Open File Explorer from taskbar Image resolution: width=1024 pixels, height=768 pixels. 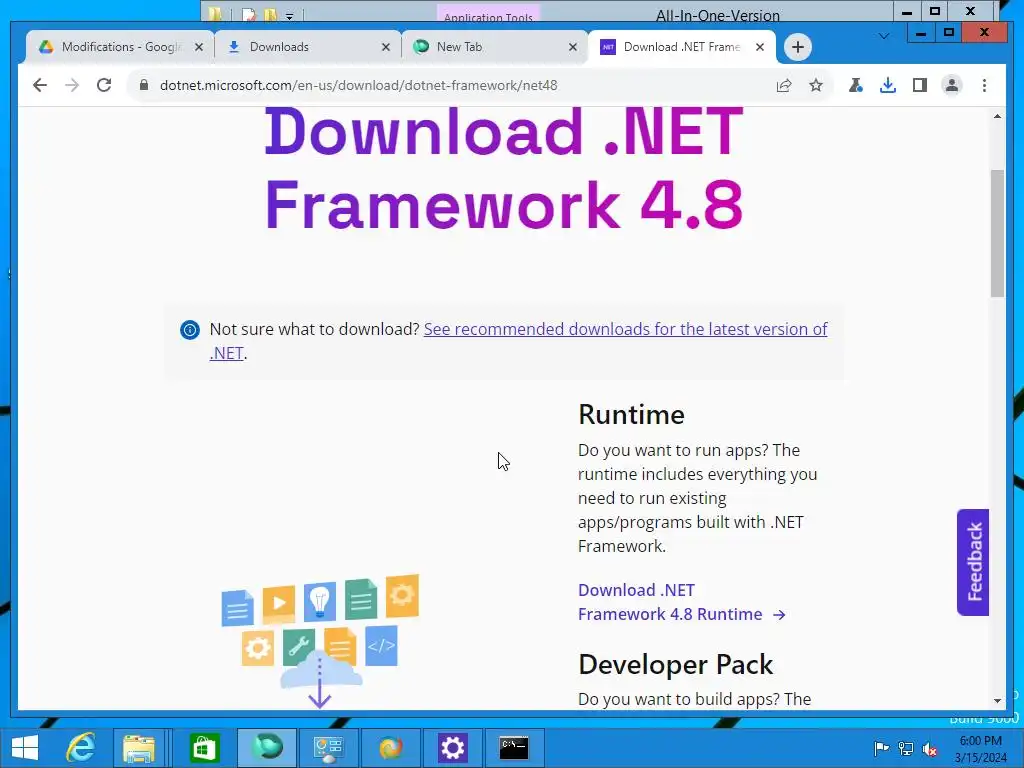point(139,747)
